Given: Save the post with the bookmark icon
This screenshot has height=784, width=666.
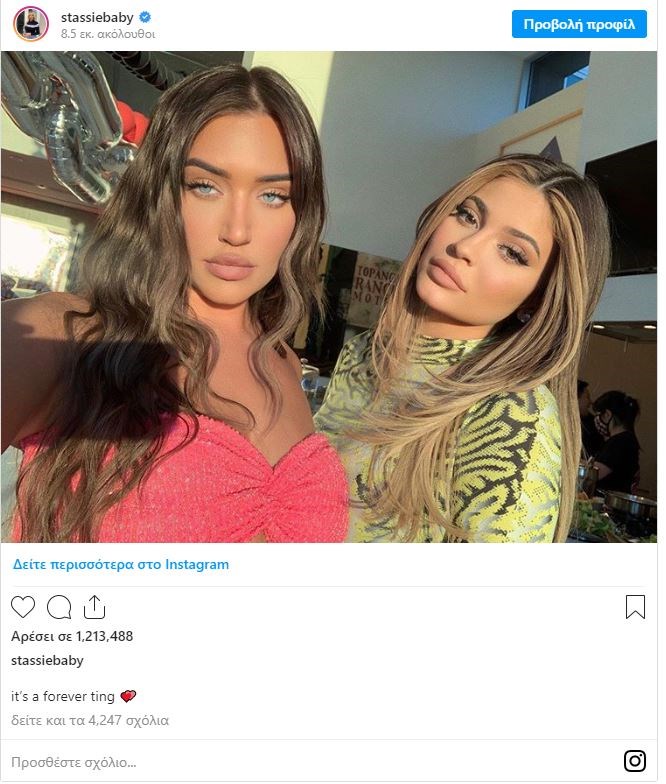Looking at the screenshot, I should [635, 607].
